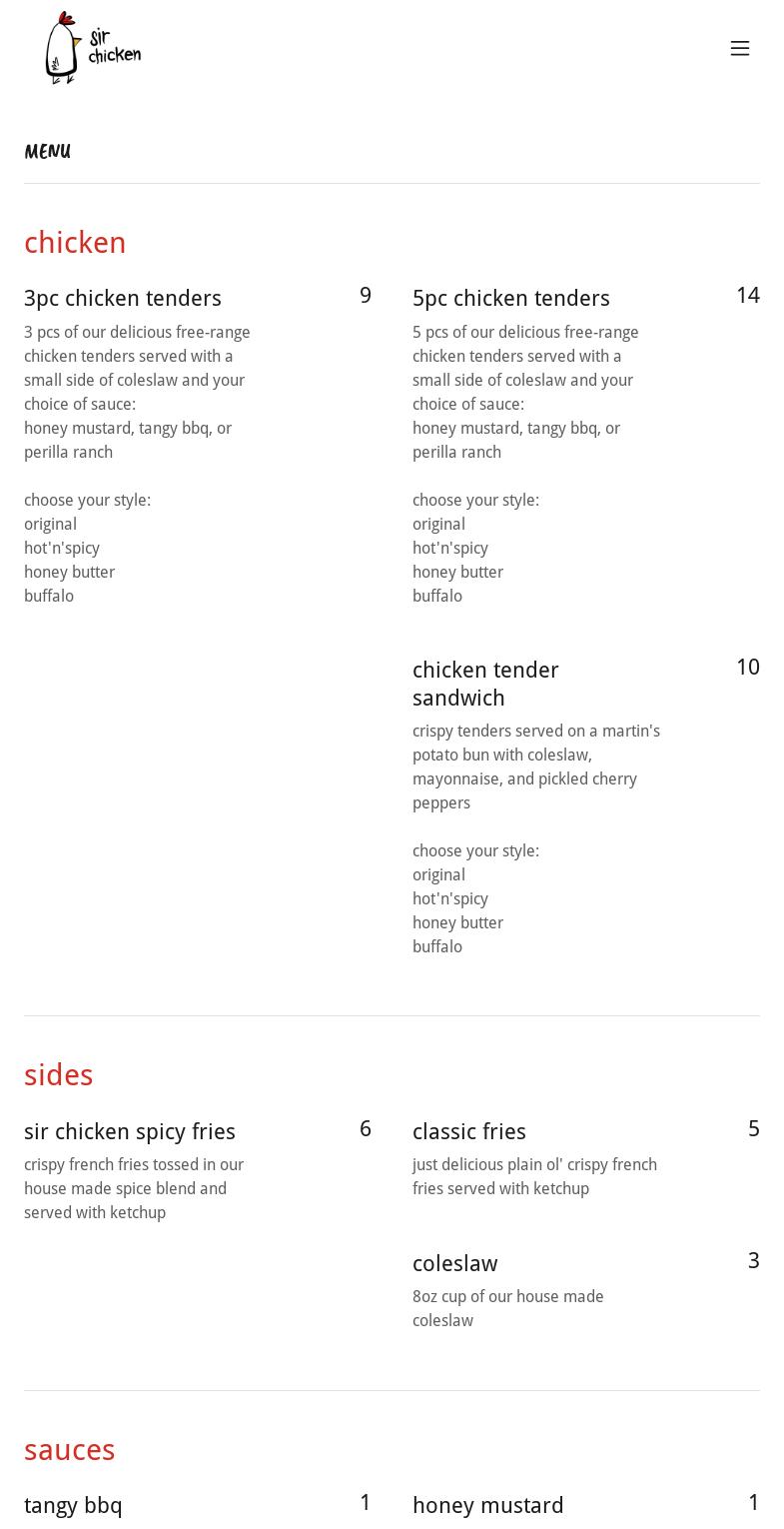Click the spicy fries description text

pyautogui.click(x=134, y=1188)
